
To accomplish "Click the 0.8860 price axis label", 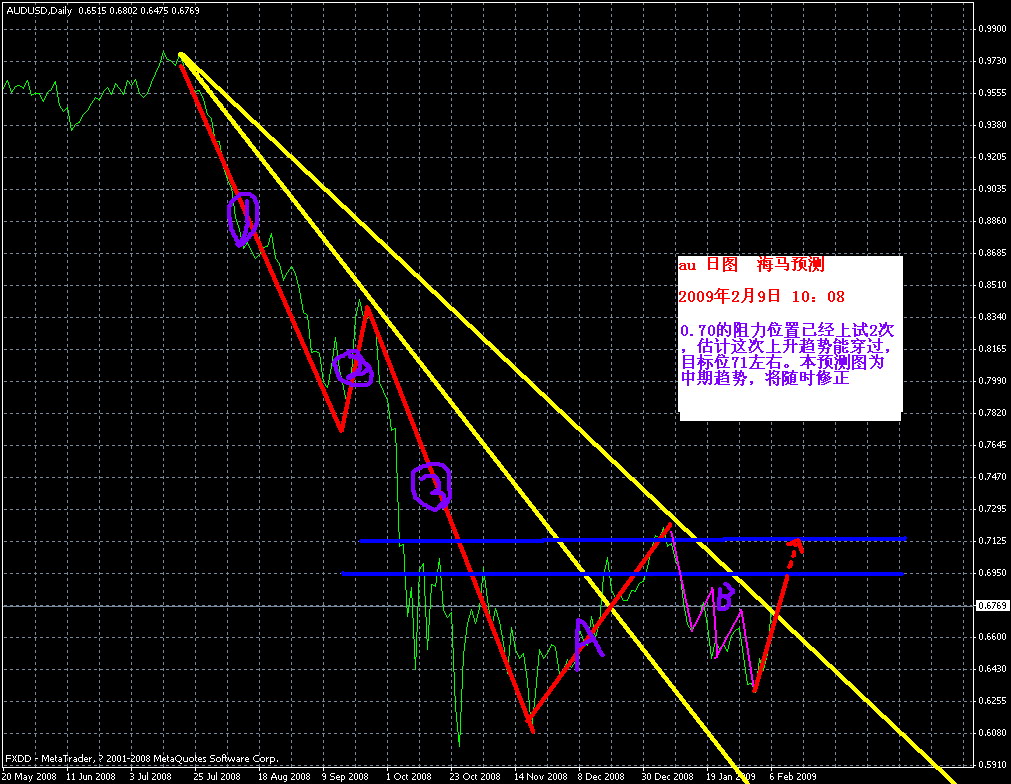I will point(992,220).
